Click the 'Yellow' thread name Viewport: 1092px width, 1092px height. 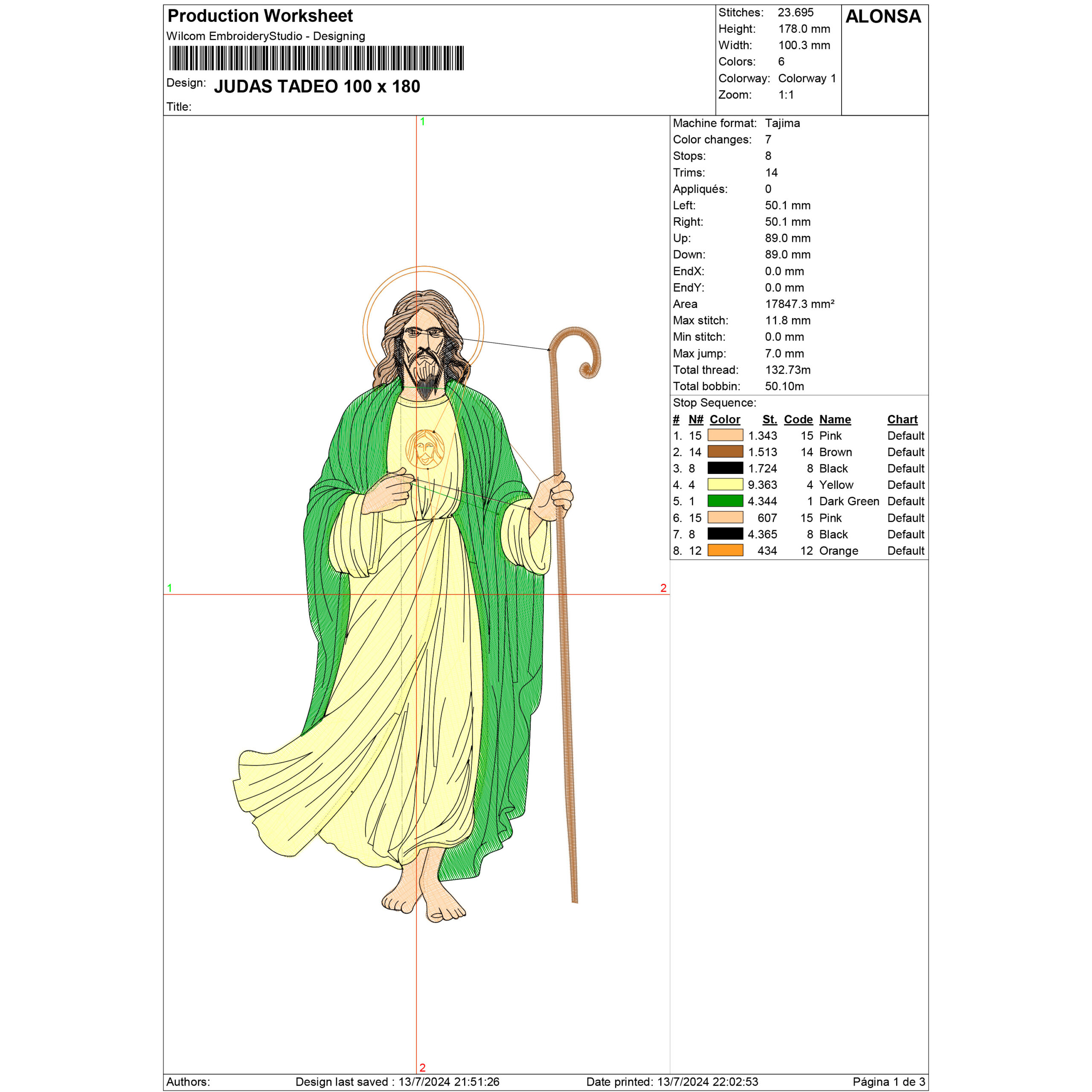(x=836, y=485)
